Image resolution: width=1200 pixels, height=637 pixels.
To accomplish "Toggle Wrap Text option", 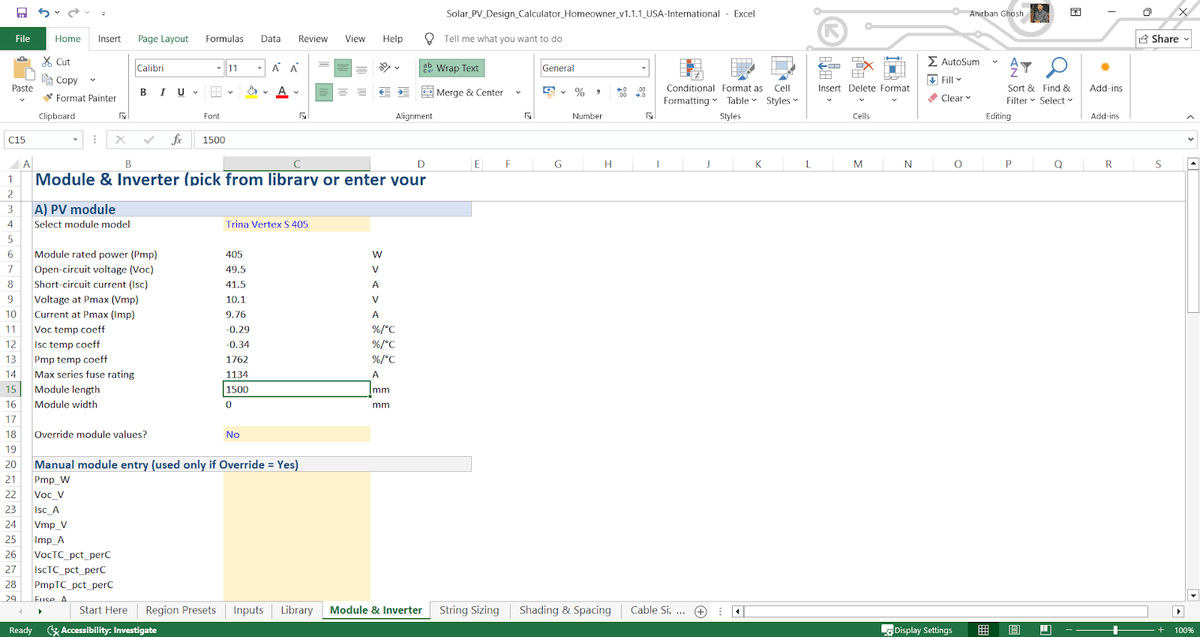I will (450, 68).
